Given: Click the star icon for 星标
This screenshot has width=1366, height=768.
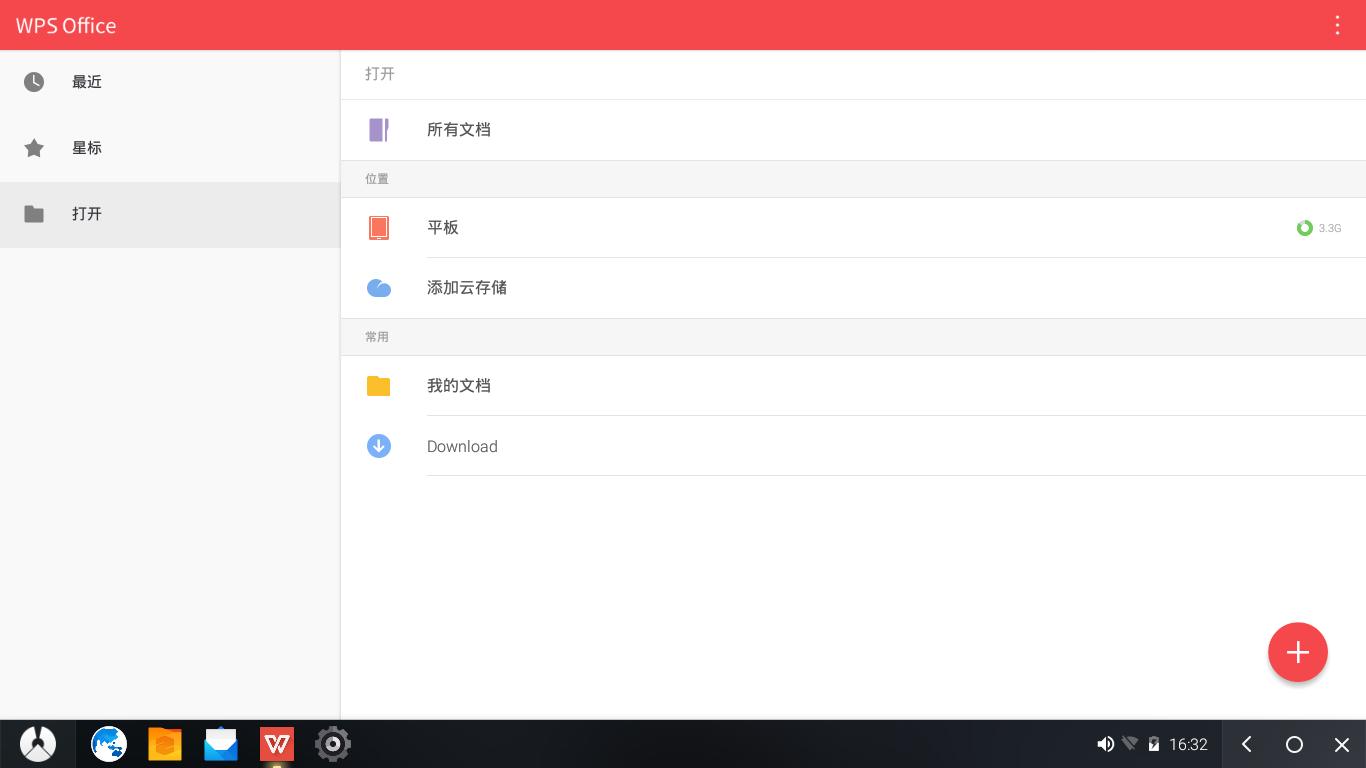Looking at the screenshot, I should pyautogui.click(x=34, y=148).
